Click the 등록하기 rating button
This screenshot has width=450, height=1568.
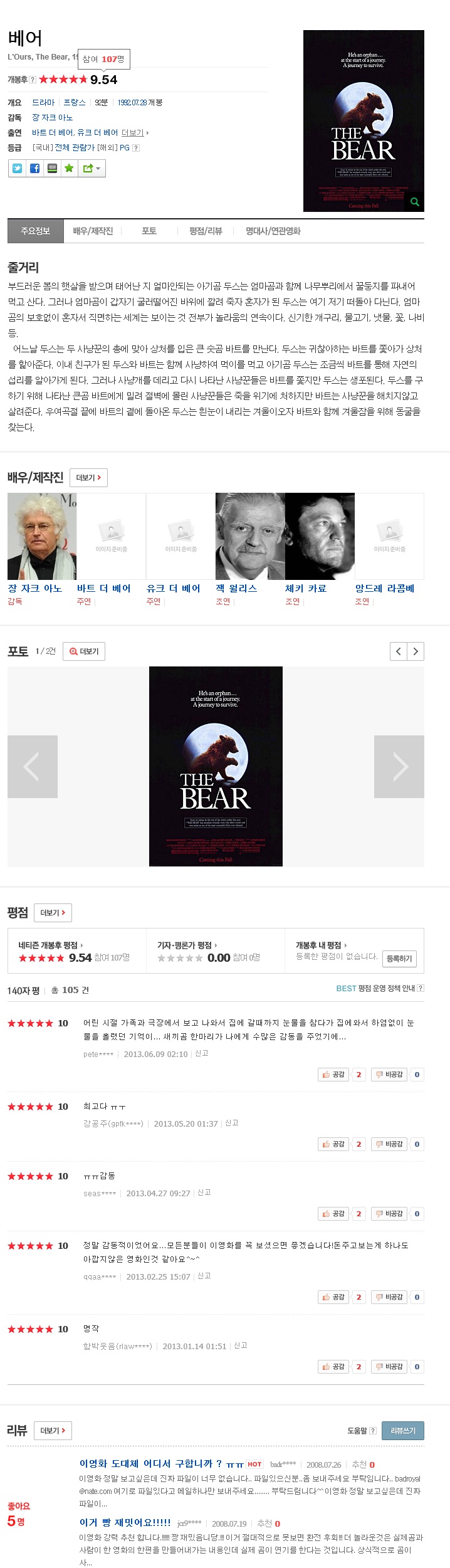click(399, 959)
